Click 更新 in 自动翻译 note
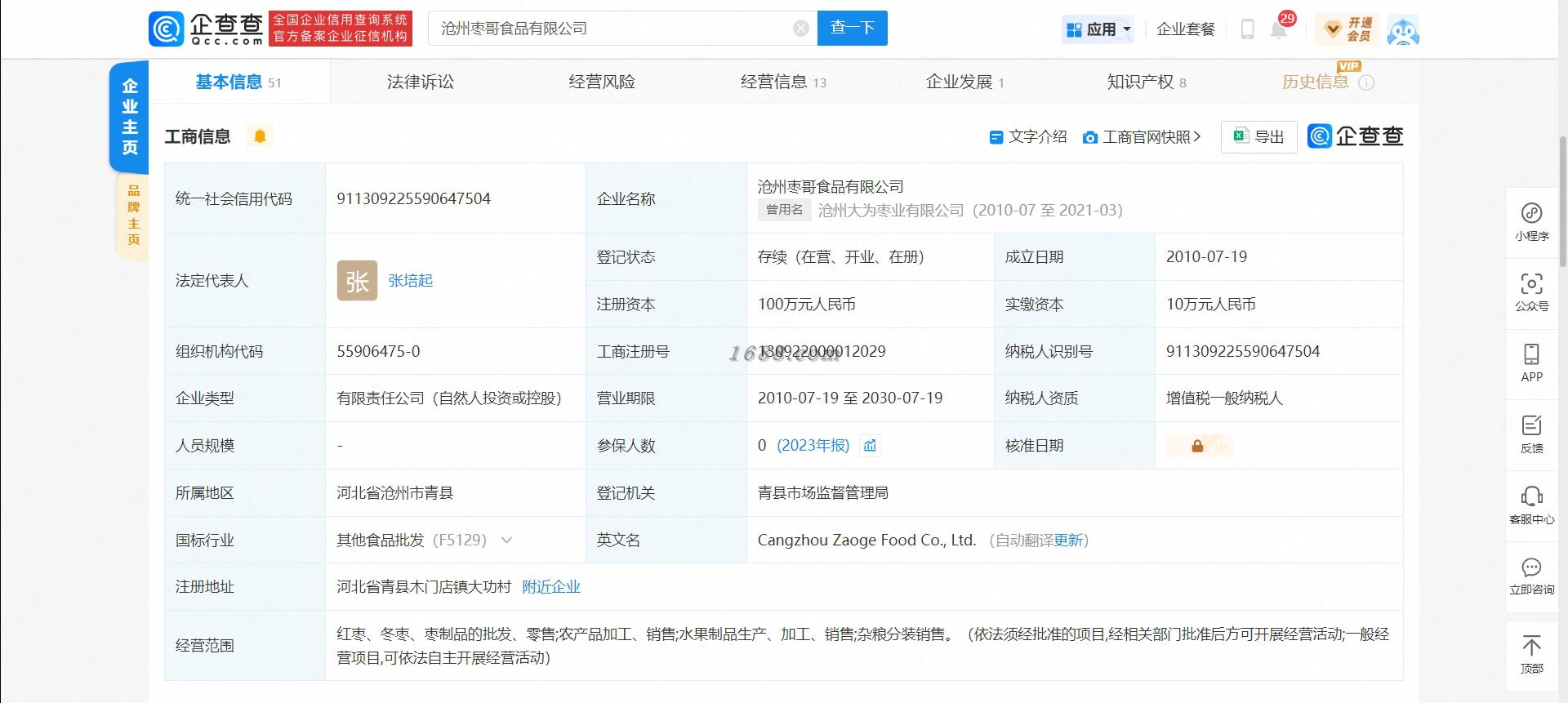Image resolution: width=1568 pixels, height=703 pixels. 1068,540
